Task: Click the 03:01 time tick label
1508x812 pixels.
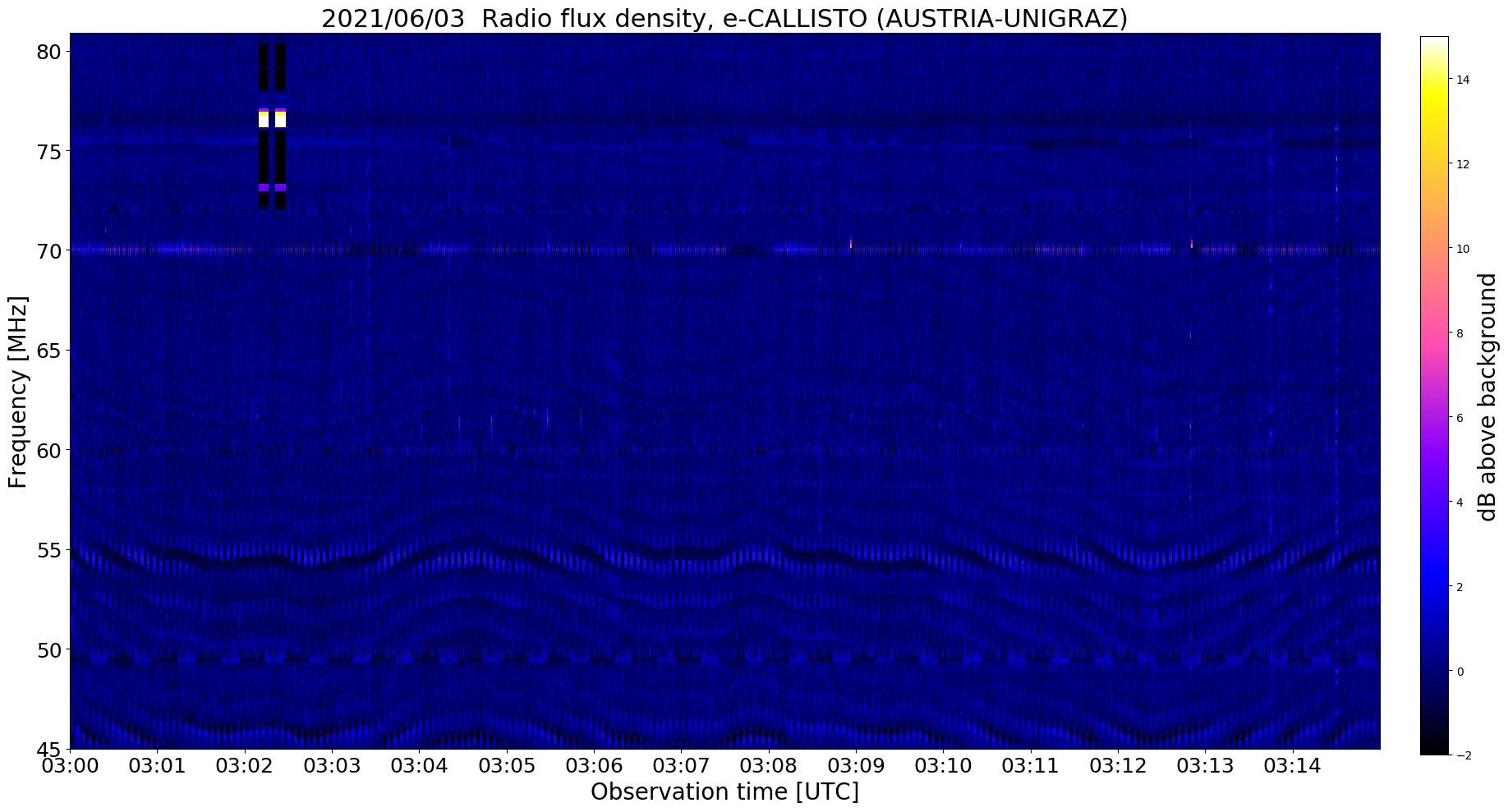Action: (157, 766)
